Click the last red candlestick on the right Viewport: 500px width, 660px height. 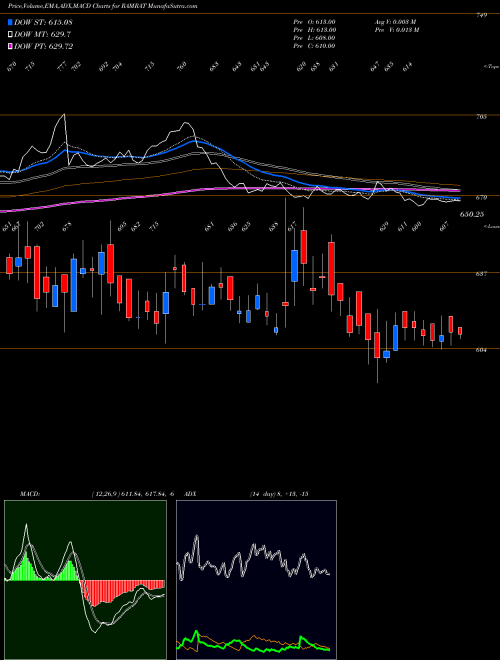[x=460, y=331]
